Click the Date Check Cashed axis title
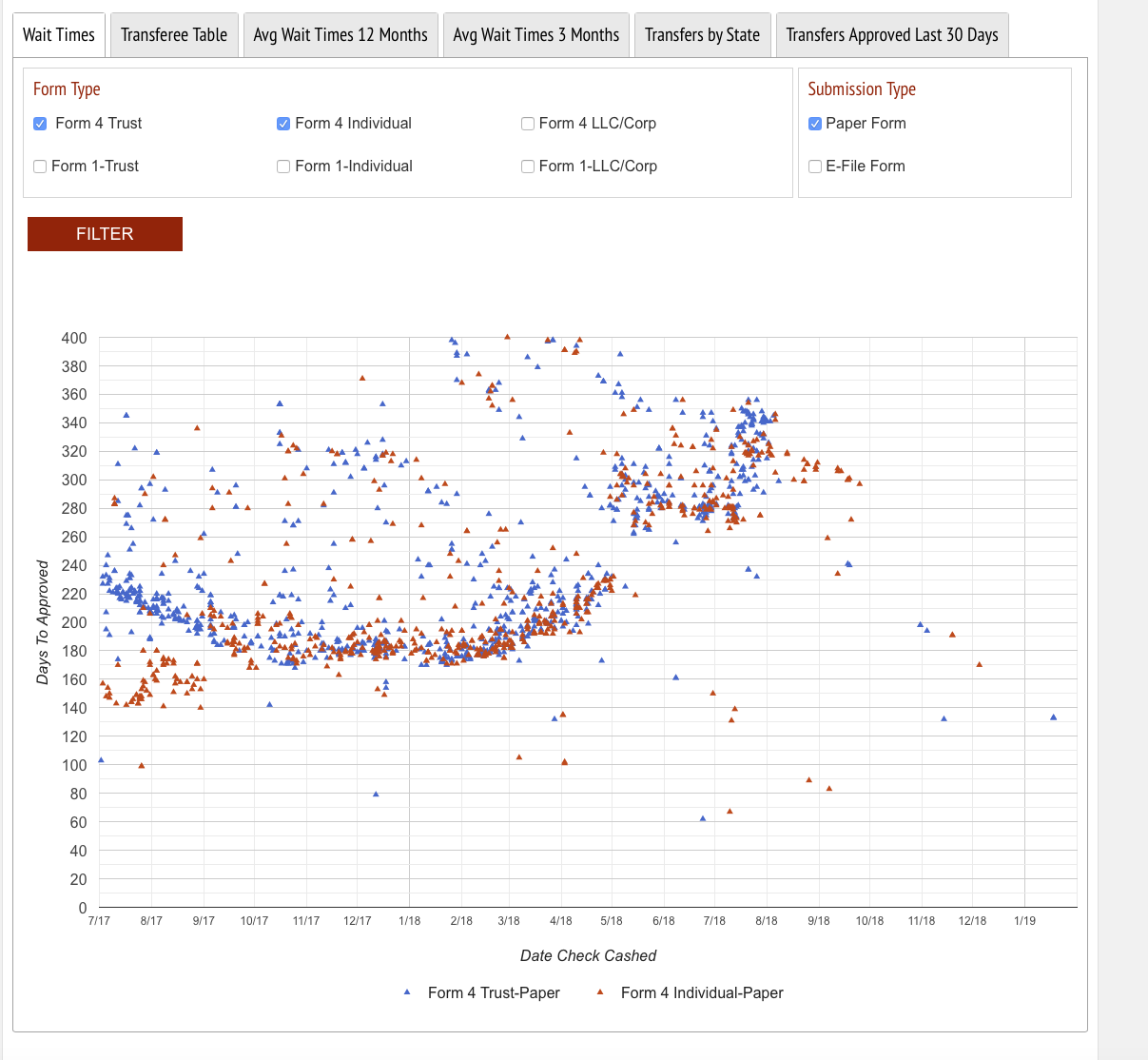Image resolution: width=1148 pixels, height=1060 pixels. 589,955
